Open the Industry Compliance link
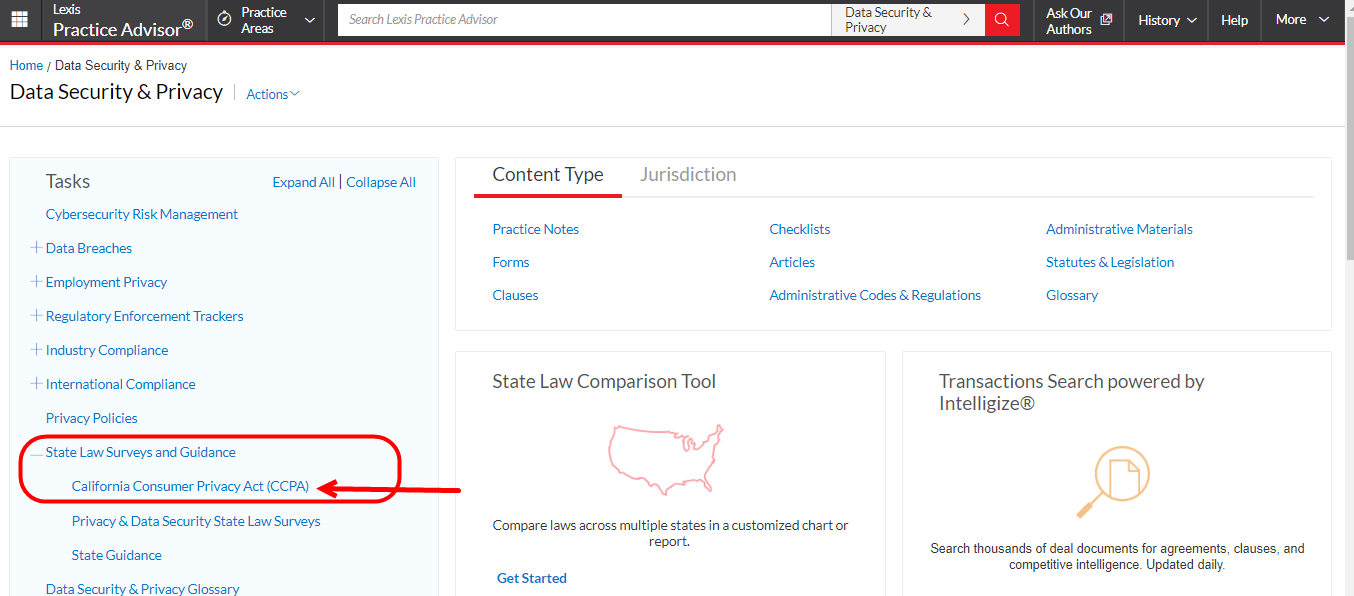The width and height of the screenshot is (1354, 596). tap(107, 350)
